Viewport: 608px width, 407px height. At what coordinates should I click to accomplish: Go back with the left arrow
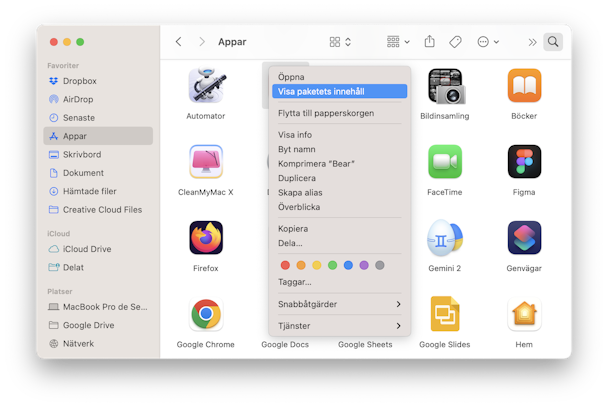pyautogui.click(x=178, y=42)
